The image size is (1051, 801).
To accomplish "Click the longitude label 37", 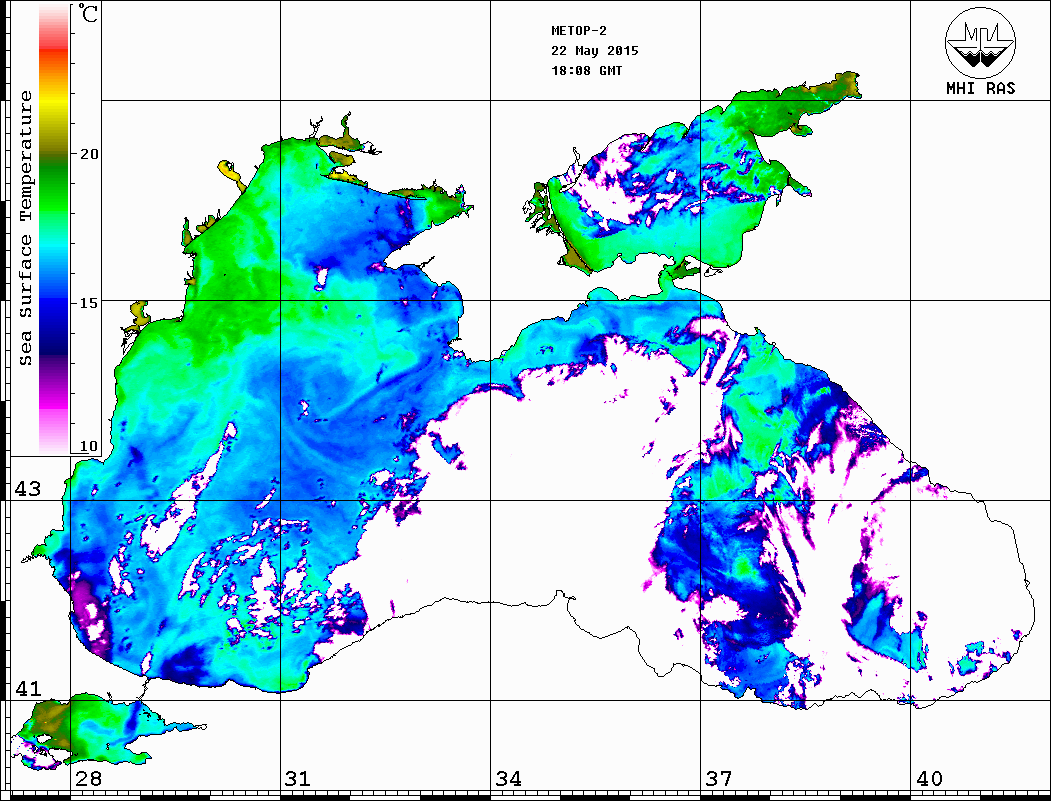I will (718, 779).
